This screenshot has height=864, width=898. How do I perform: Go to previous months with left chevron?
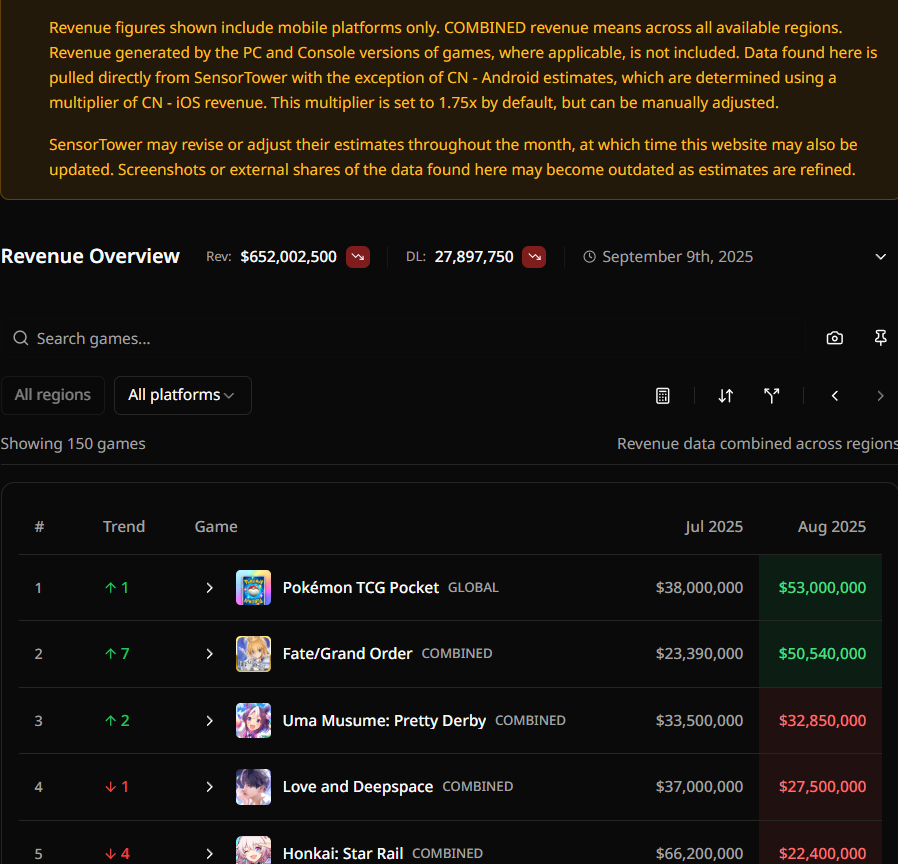point(835,396)
